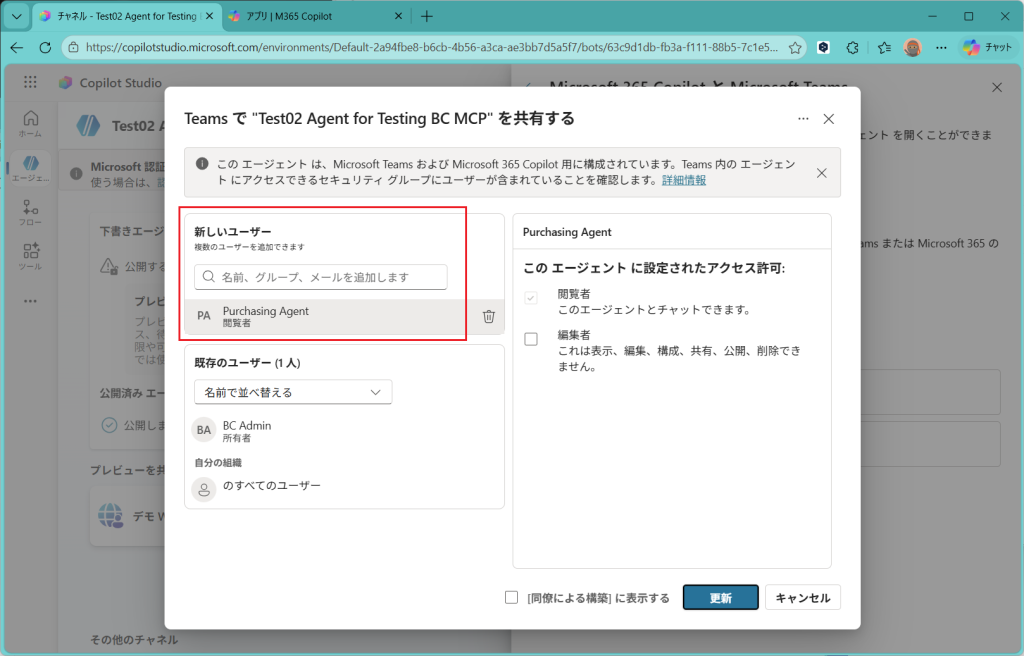Viewport: 1024px width, 656px height.
Task: Expand the sidebar more options ellipsis
Action: (x=30, y=301)
